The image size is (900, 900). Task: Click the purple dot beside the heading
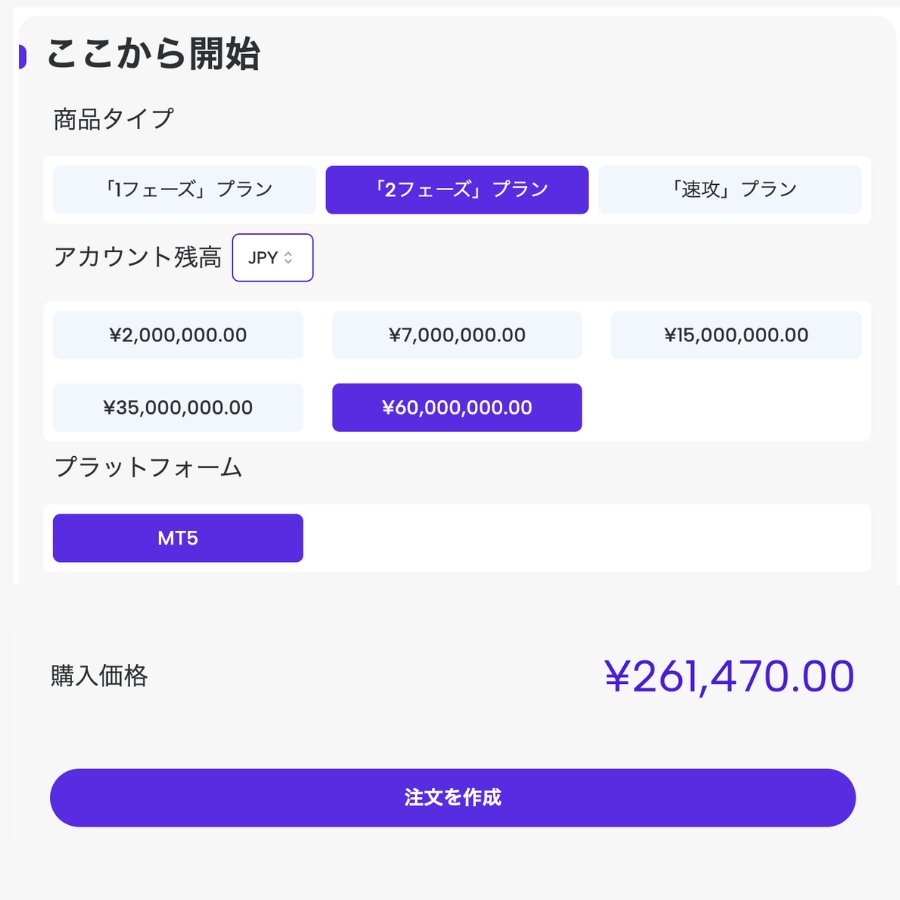point(21,57)
